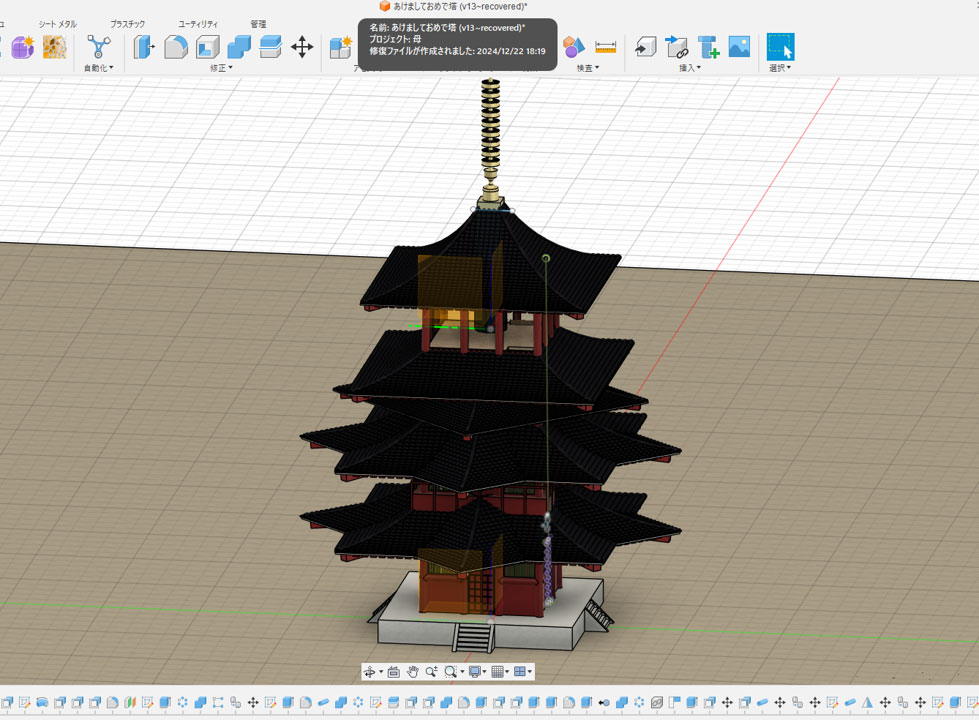Open the 選択 dropdown menu
This screenshot has width=979, height=720.
click(779, 68)
